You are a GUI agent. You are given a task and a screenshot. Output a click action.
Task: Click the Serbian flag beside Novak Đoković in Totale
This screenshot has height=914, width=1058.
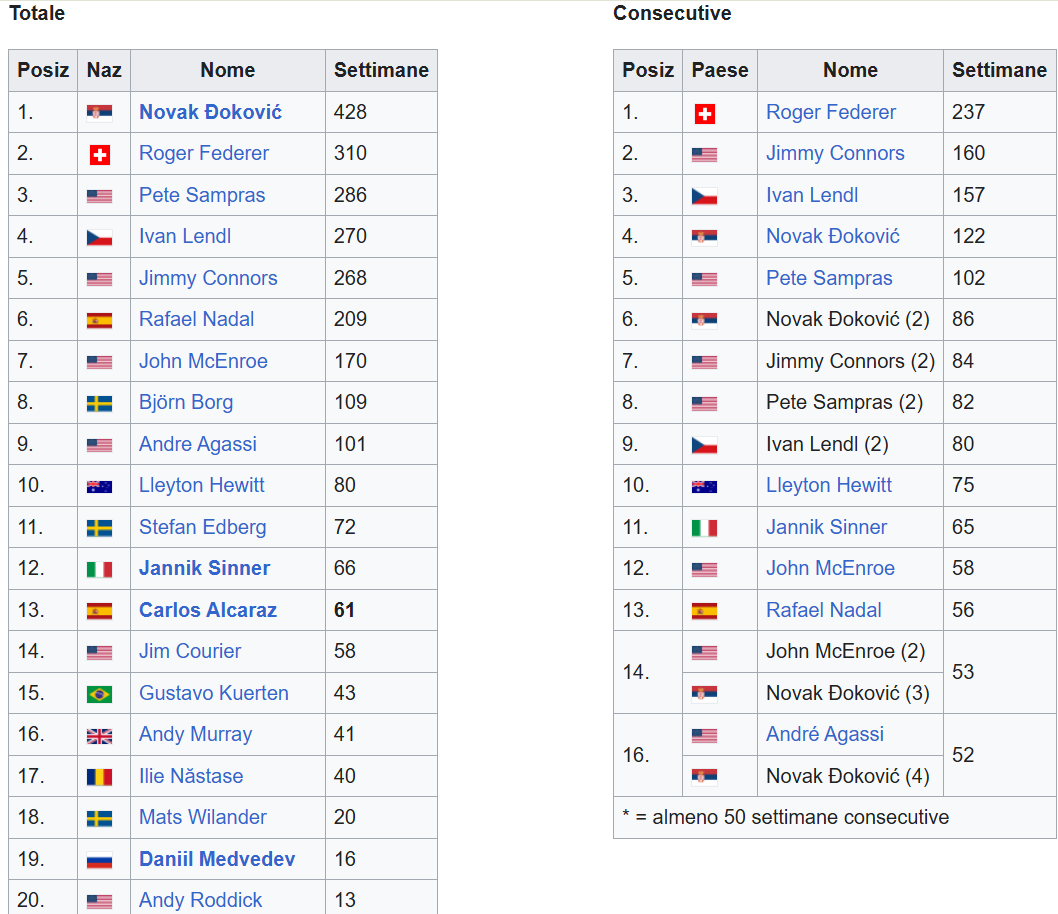tap(99, 113)
